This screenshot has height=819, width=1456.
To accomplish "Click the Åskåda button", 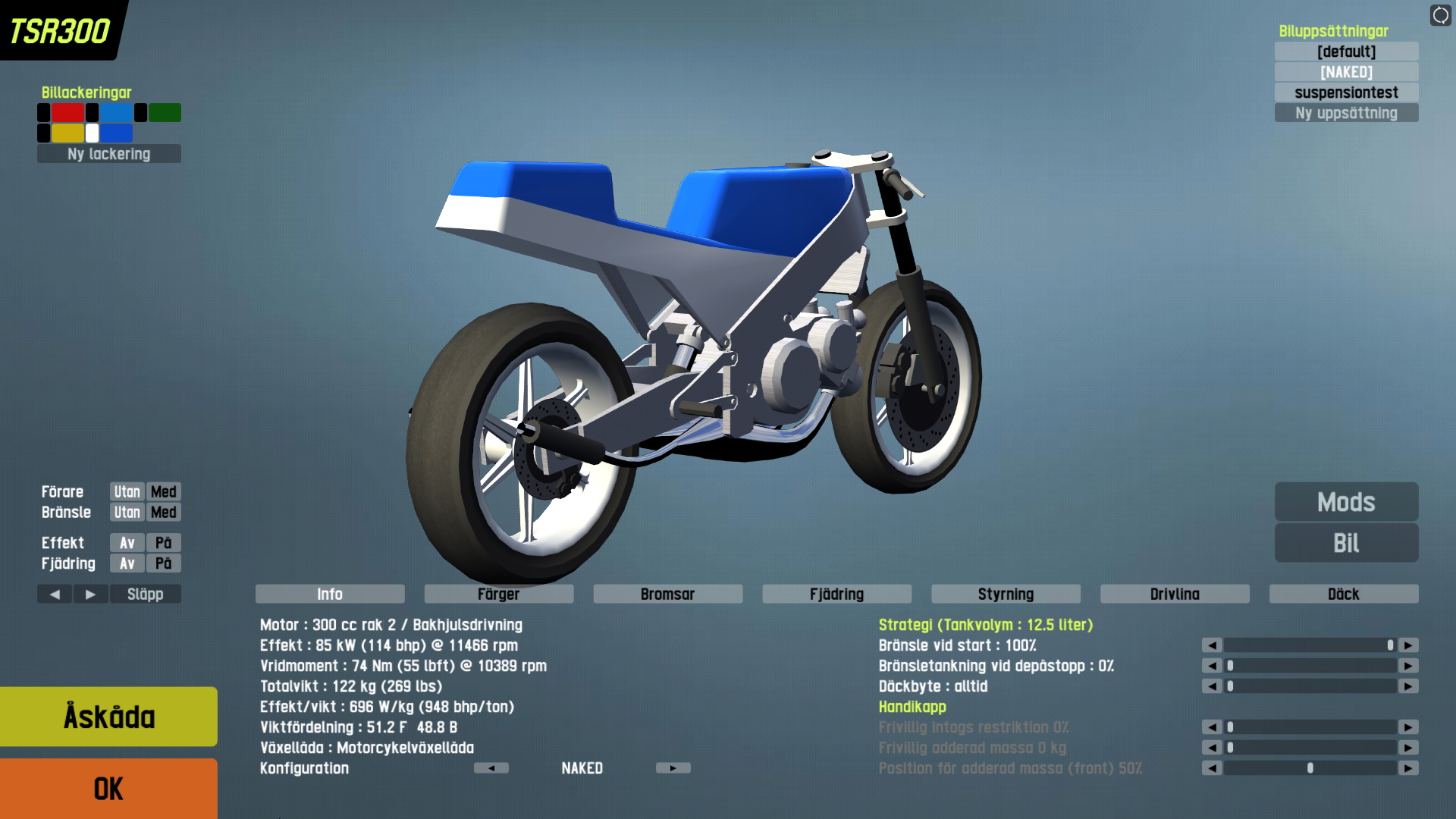I will click(108, 717).
